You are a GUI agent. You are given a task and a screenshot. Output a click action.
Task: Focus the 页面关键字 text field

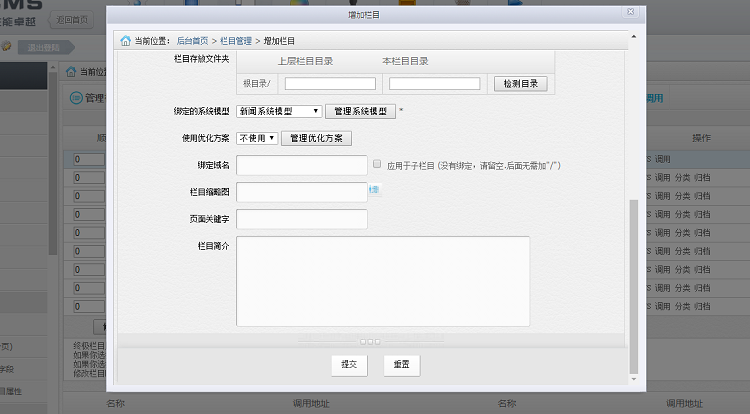click(x=302, y=219)
